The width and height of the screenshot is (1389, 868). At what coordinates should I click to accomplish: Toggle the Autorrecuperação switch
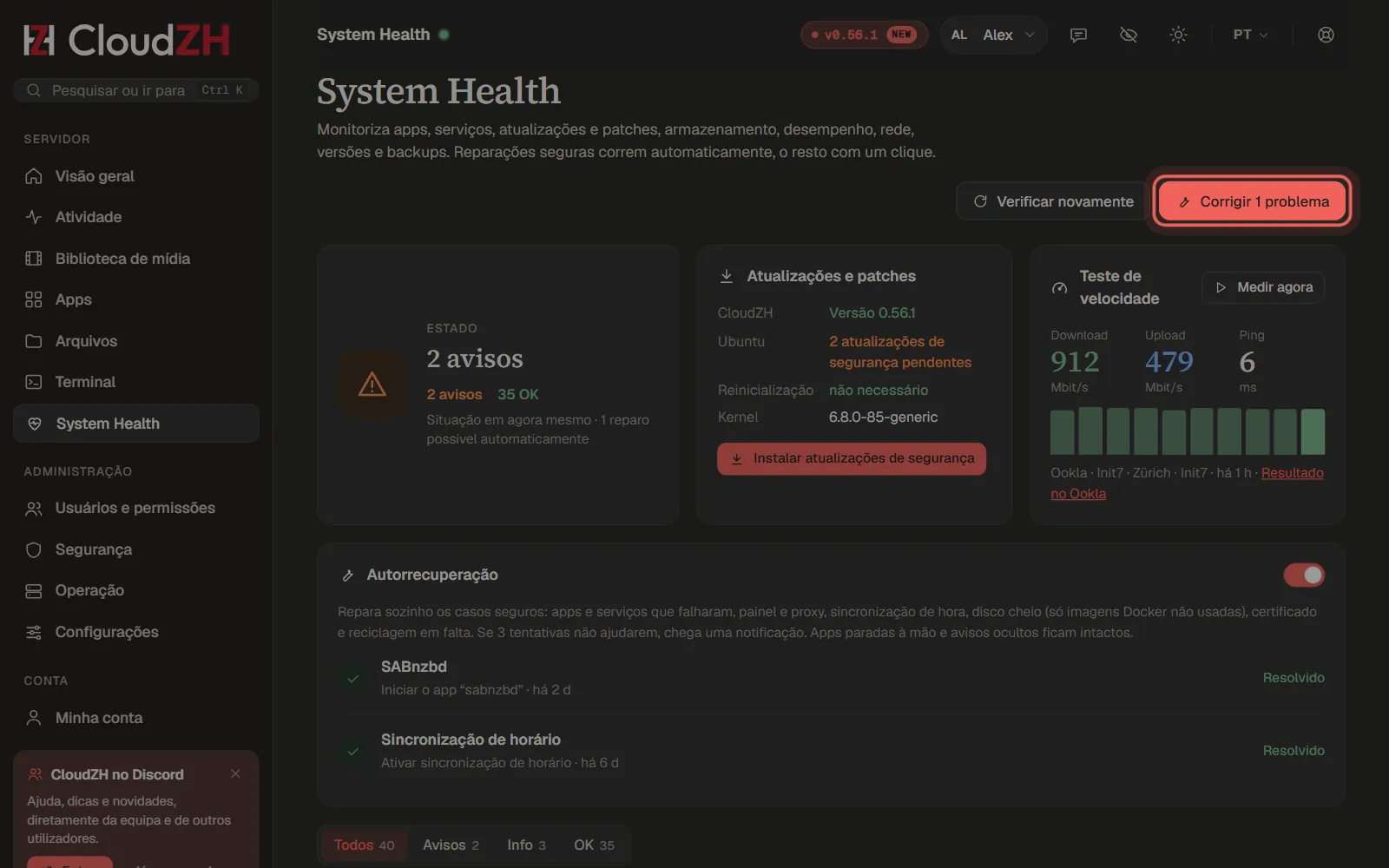[x=1304, y=575]
